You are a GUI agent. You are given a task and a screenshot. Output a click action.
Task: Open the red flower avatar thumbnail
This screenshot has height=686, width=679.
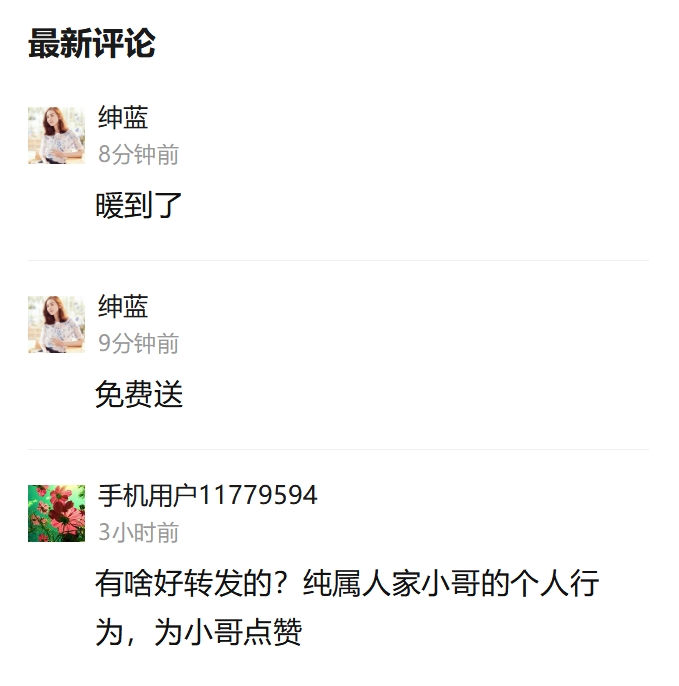(x=56, y=513)
